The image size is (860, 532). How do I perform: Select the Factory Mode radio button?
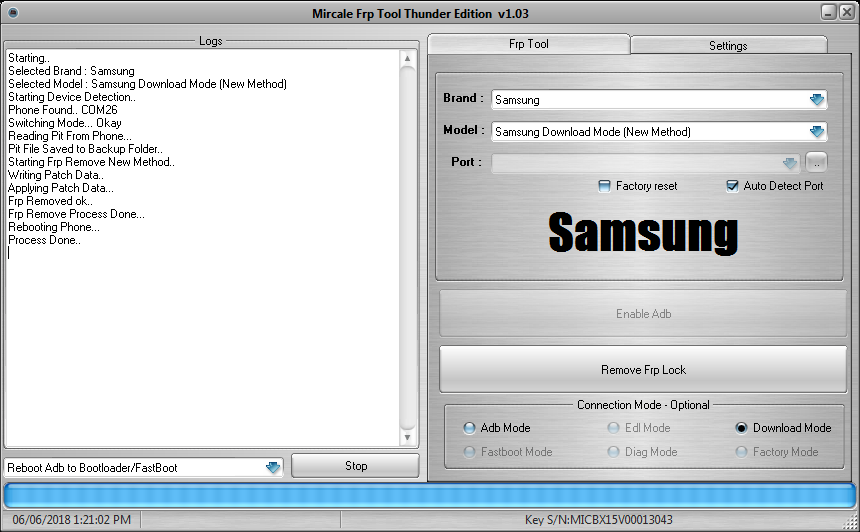point(741,452)
